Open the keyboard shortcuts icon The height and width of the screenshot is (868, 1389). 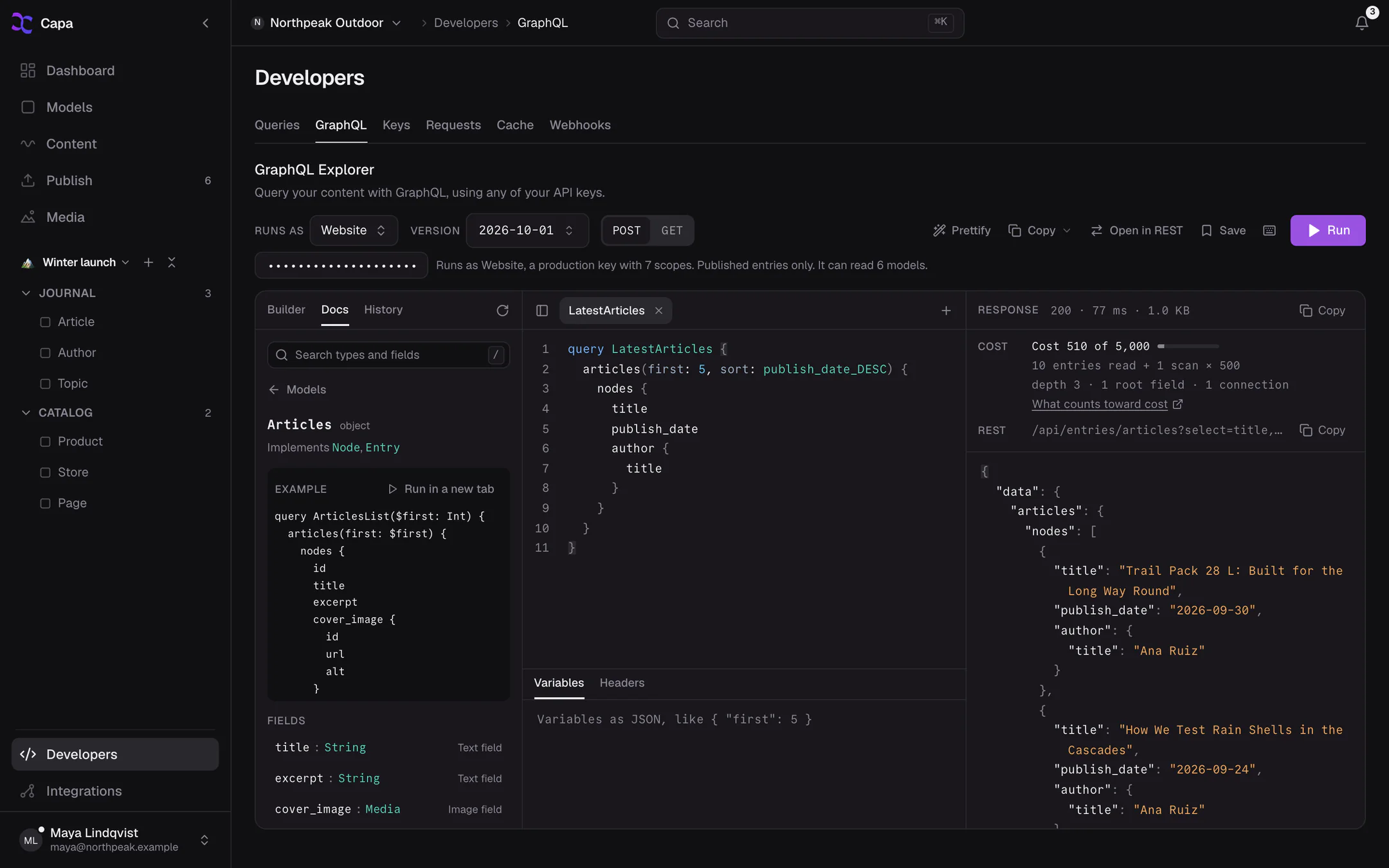(1269, 230)
